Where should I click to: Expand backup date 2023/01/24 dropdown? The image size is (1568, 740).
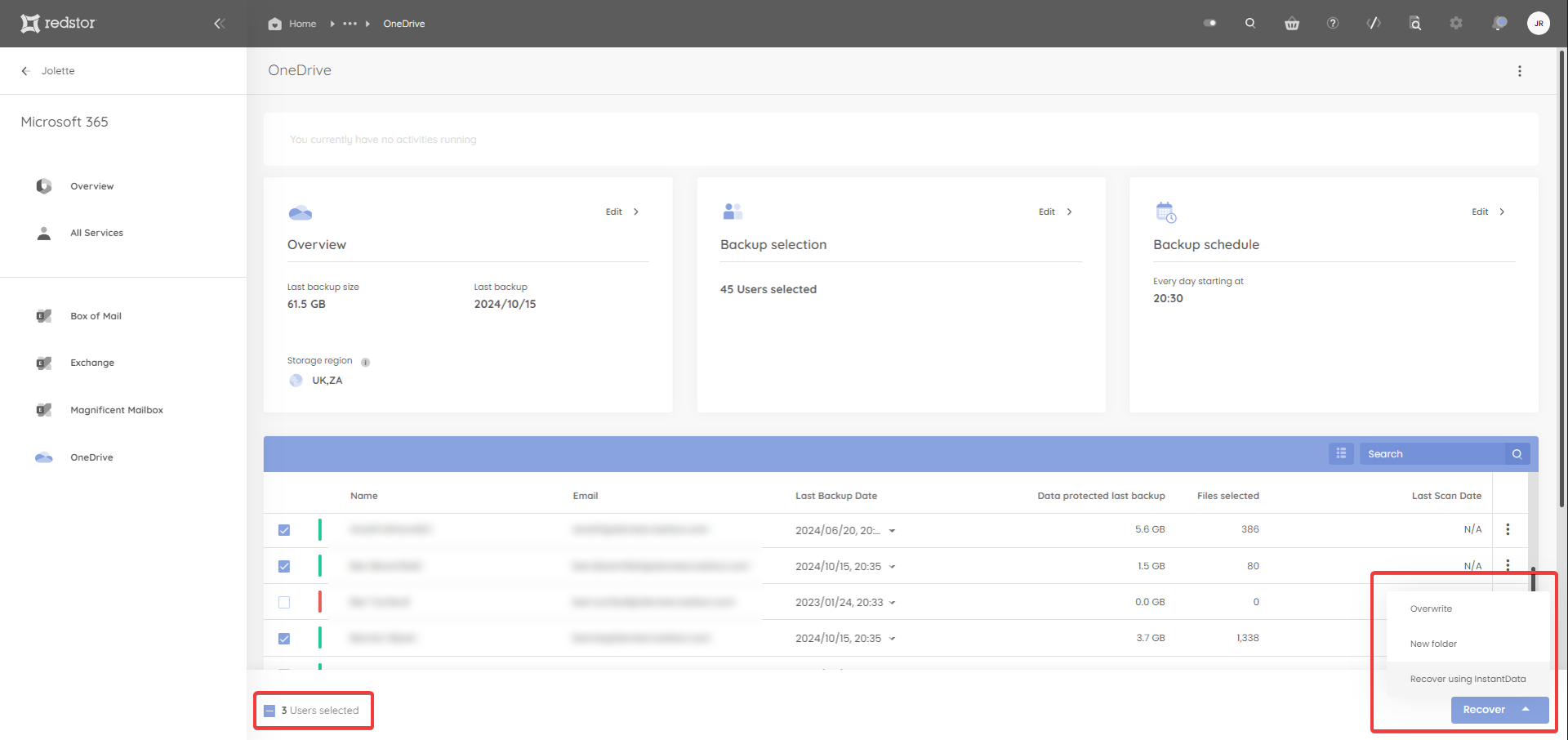892,603
